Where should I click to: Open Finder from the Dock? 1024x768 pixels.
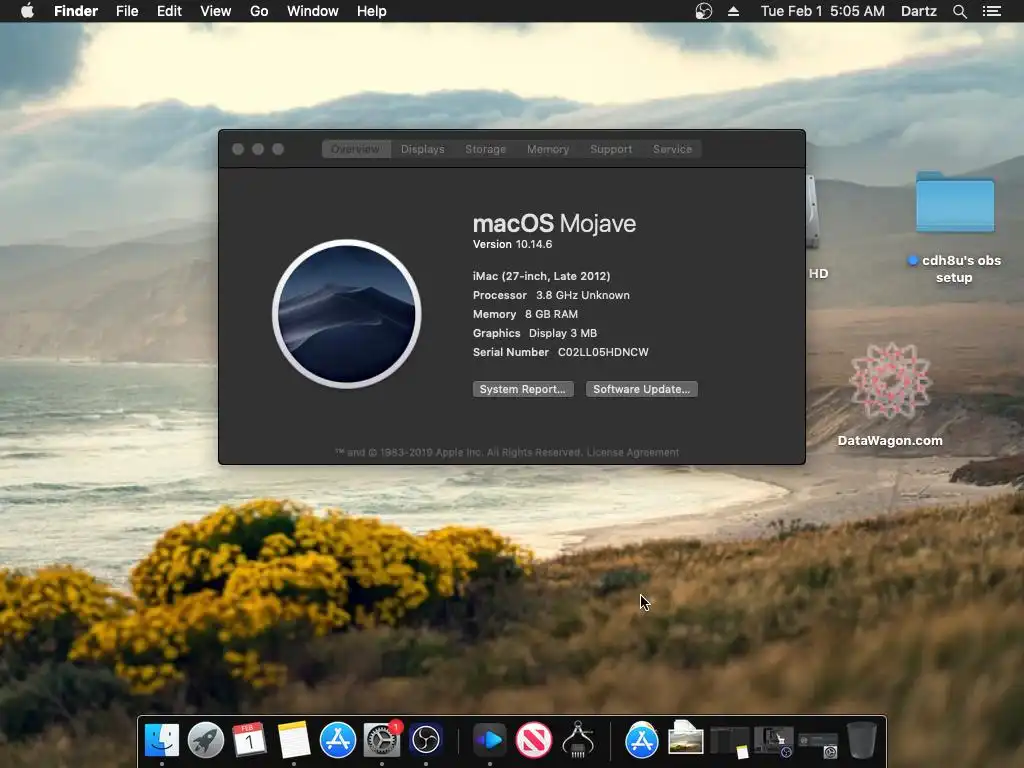pyautogui.click(x=162, y=740)
